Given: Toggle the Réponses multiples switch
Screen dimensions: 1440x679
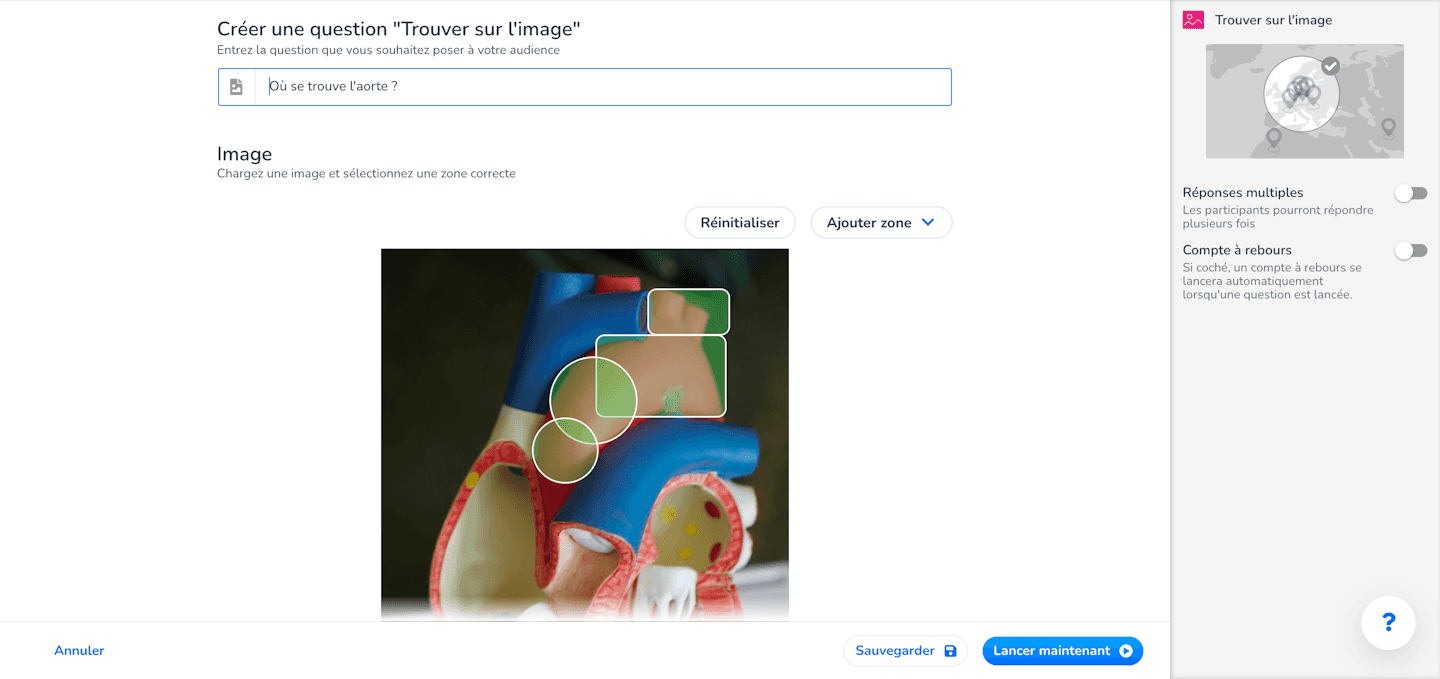Looking at the screenshot, I should click(1411, 193).
